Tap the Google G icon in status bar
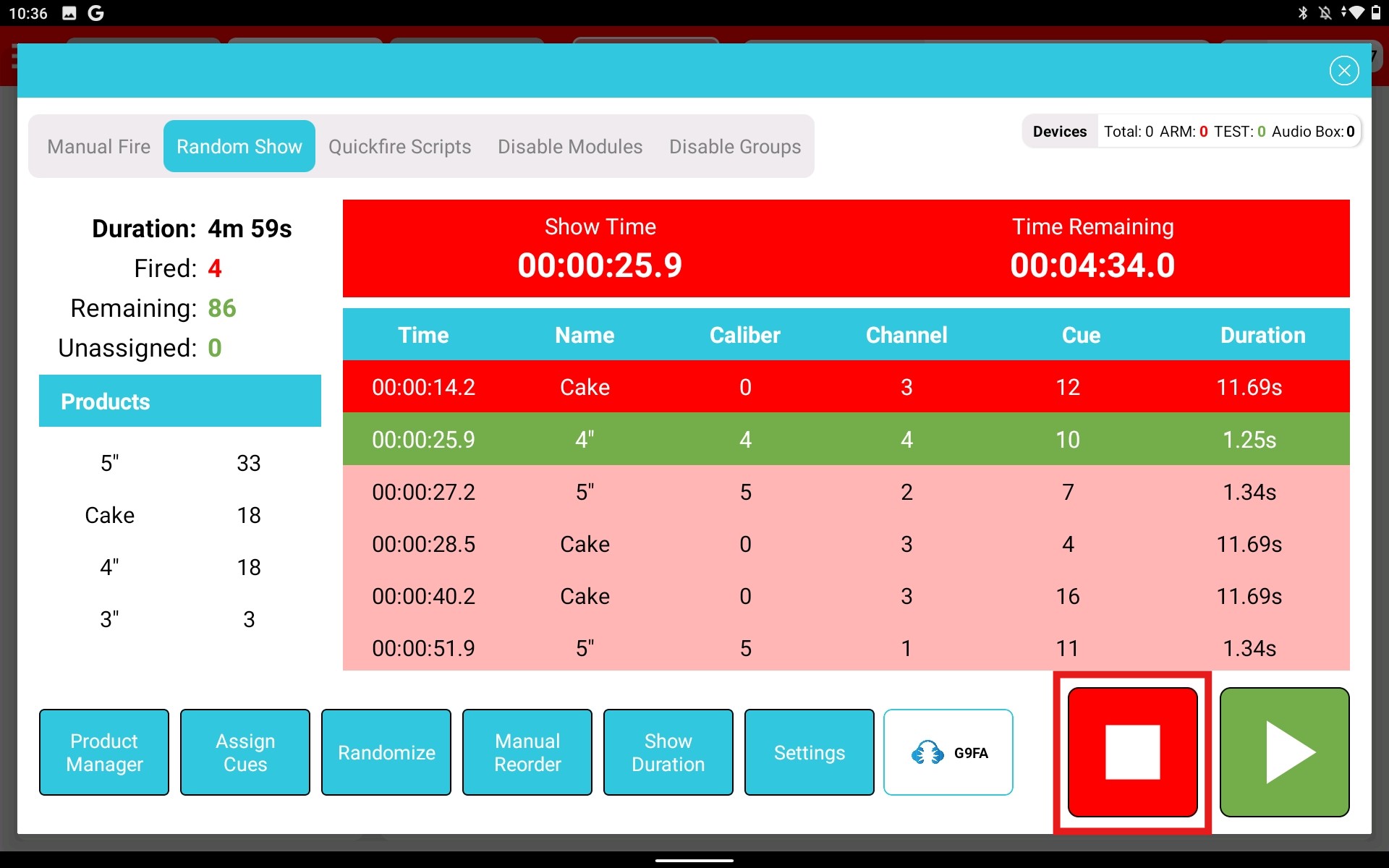 tap(95, 13)
